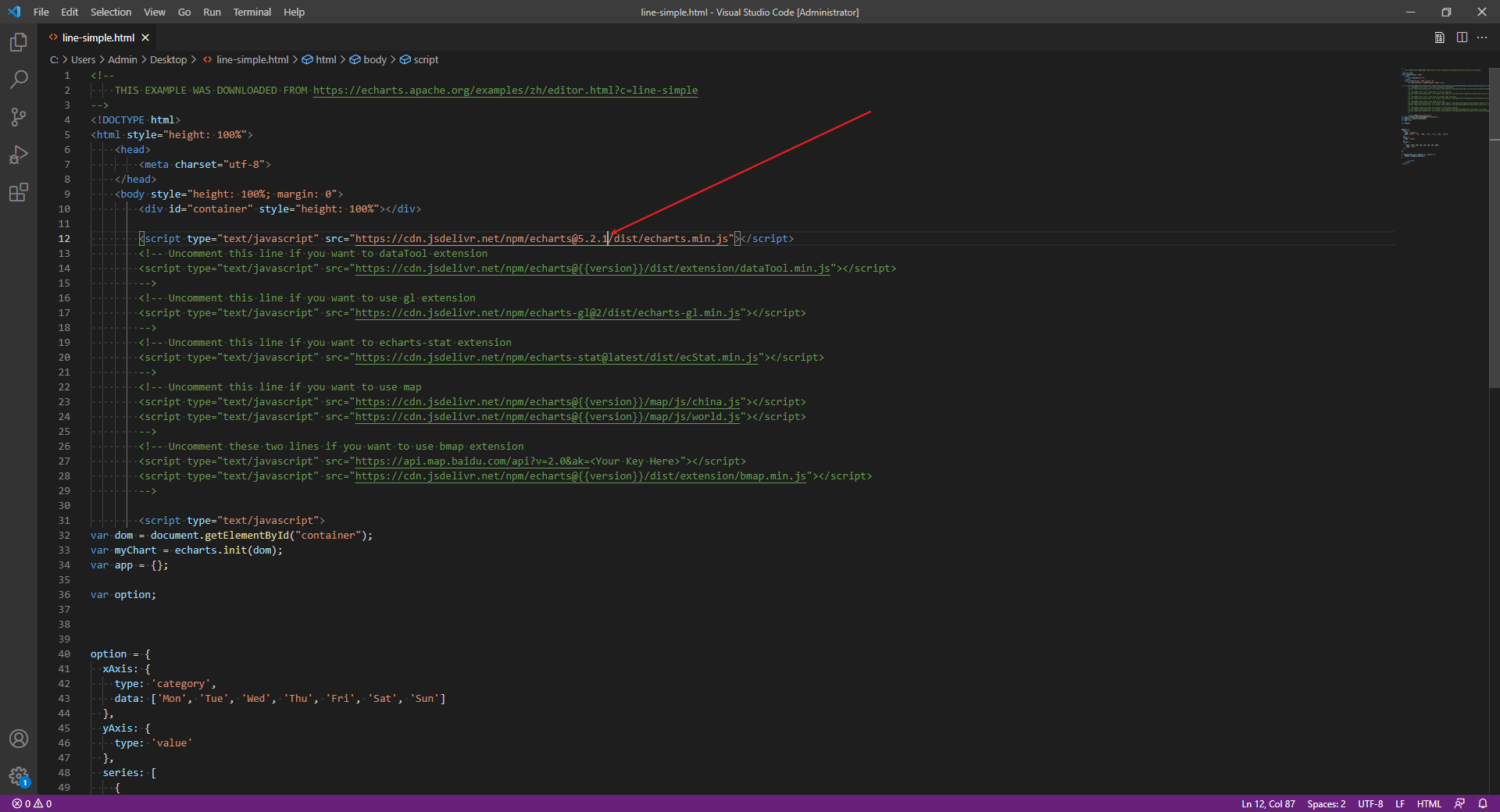The height and width of the screenshot is (812, 1500).
Task: Follow the dataTool.min.js CDN link
Action: 592,269
